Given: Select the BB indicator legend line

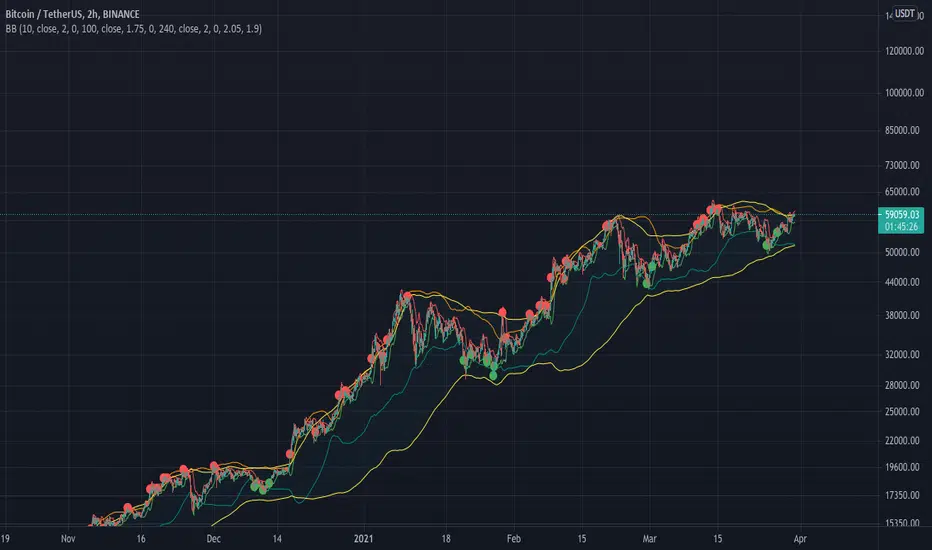Looking at the screenshot, I should pos(133,29).
